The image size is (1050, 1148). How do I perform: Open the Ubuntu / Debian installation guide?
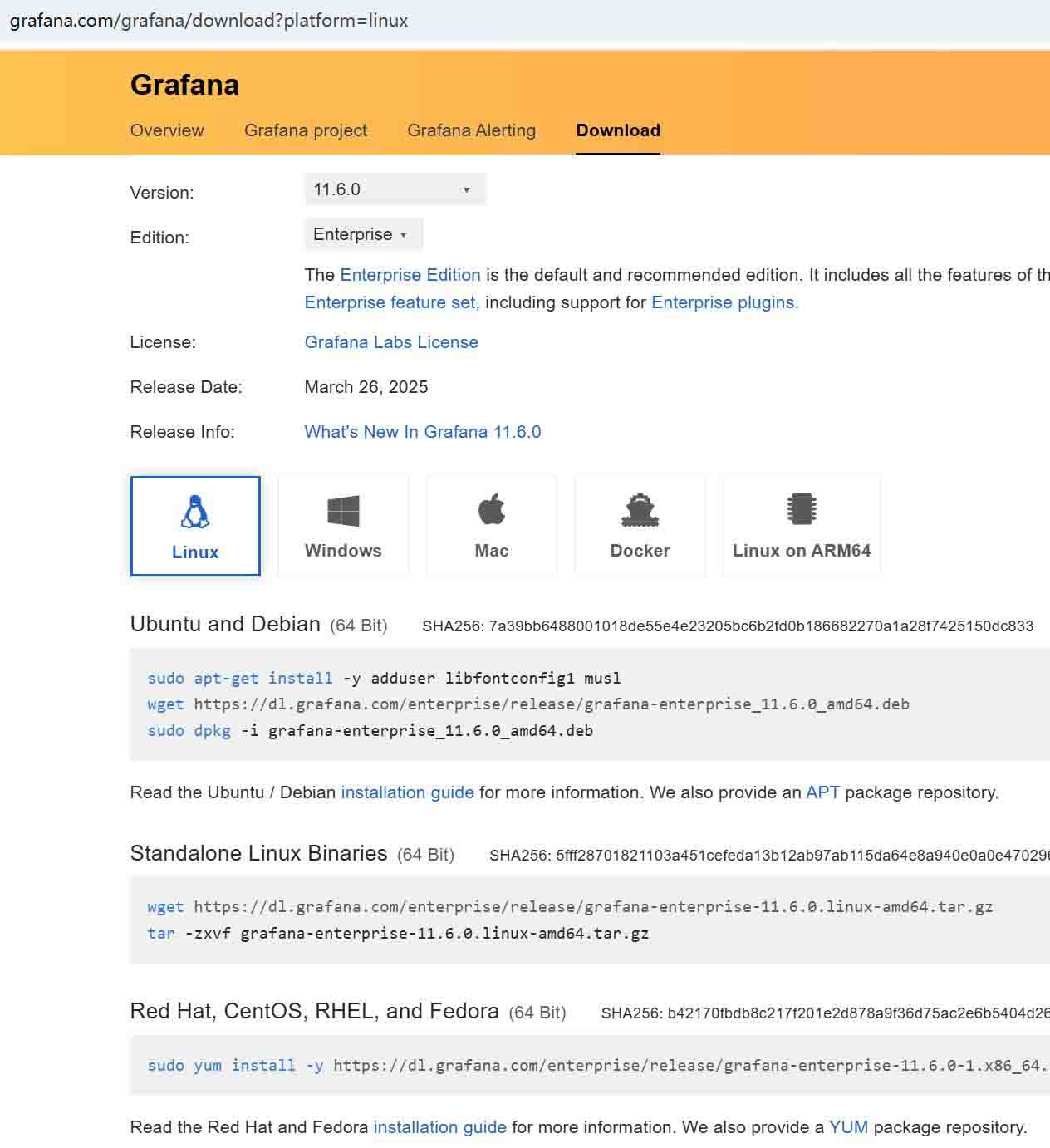point(406,792)
